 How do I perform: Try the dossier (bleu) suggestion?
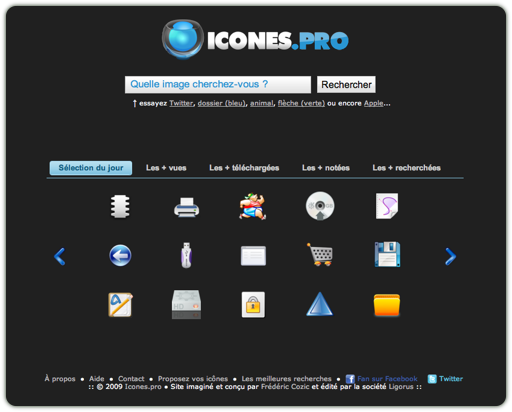tap(221, 103)
